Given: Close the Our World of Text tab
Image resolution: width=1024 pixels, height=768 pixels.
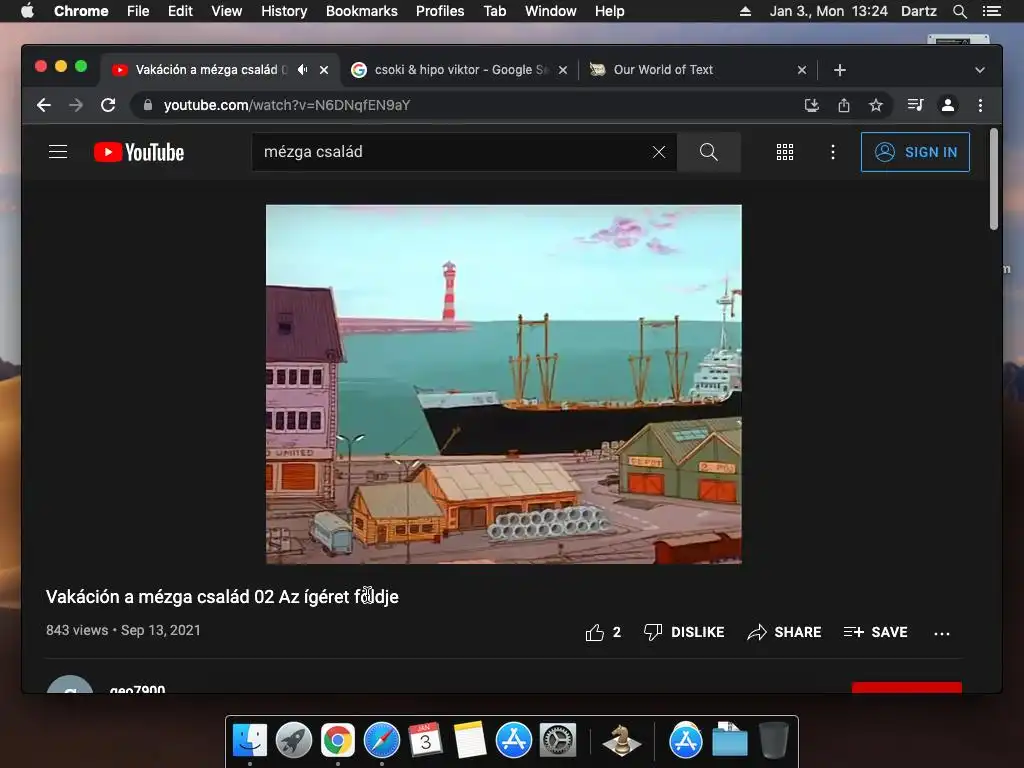Looking at the screenshot, I should click(802, 70).
